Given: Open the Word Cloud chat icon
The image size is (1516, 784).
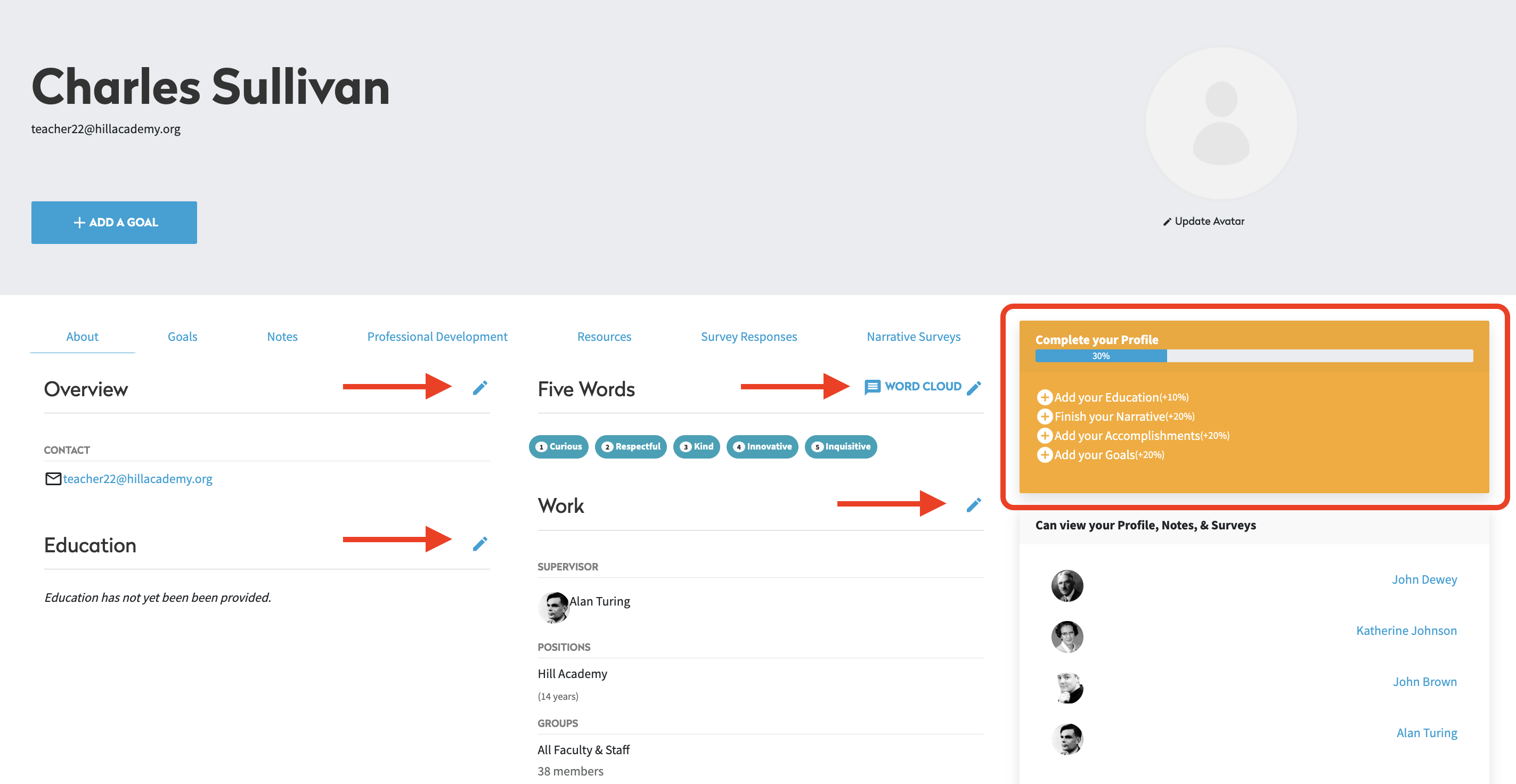Looking at the screenshot, I should click(x=872, y=387).
